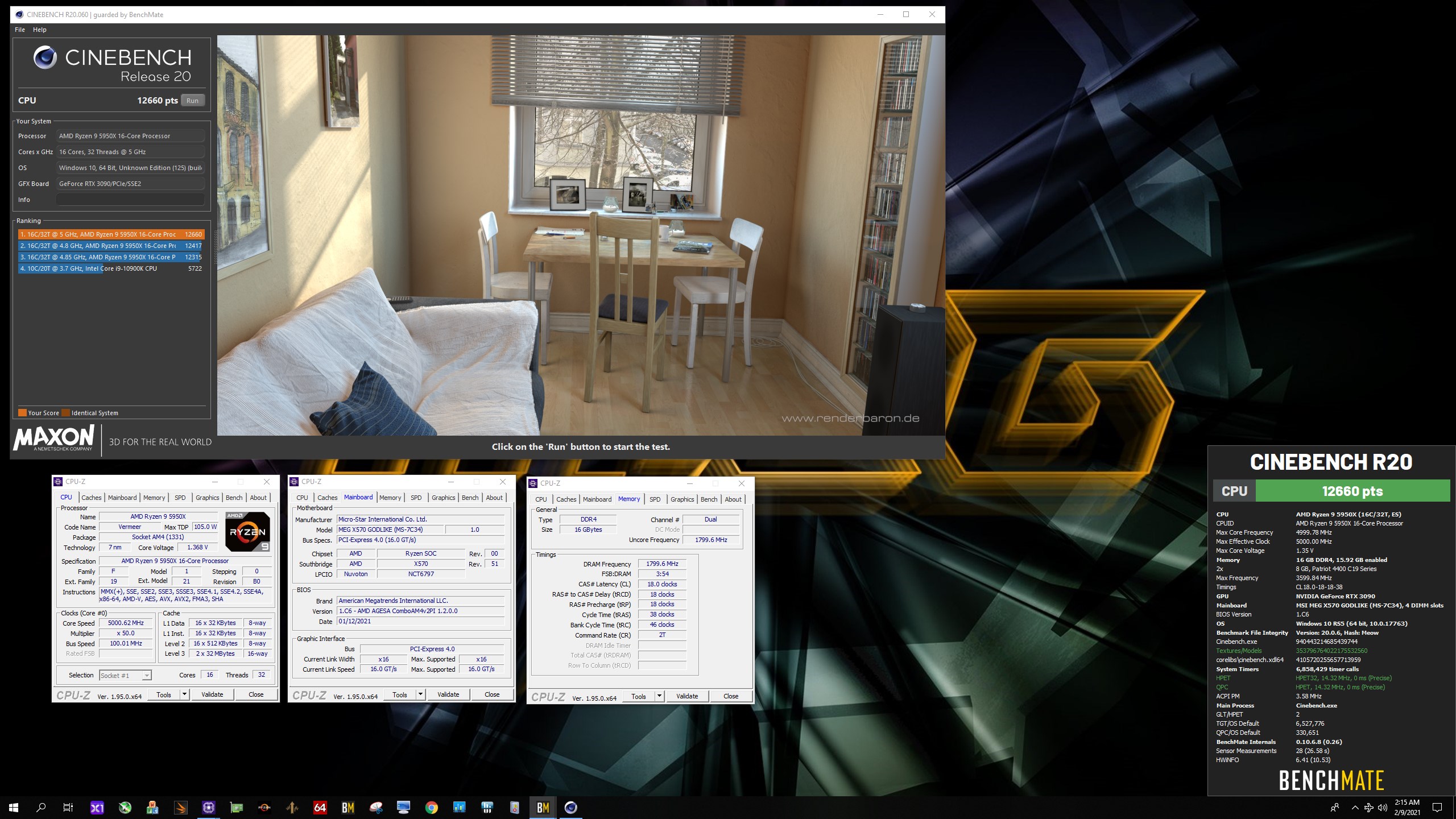
Task: Click the Cinebench taskbar icon
Action: coord(570,807)
